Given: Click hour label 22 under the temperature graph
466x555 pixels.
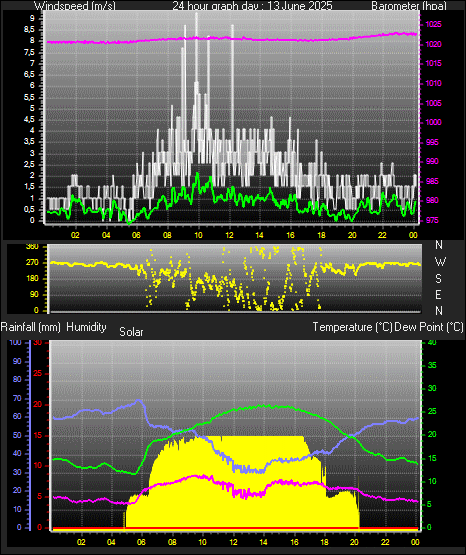Looking at the screenshot, I should (385, 542).
